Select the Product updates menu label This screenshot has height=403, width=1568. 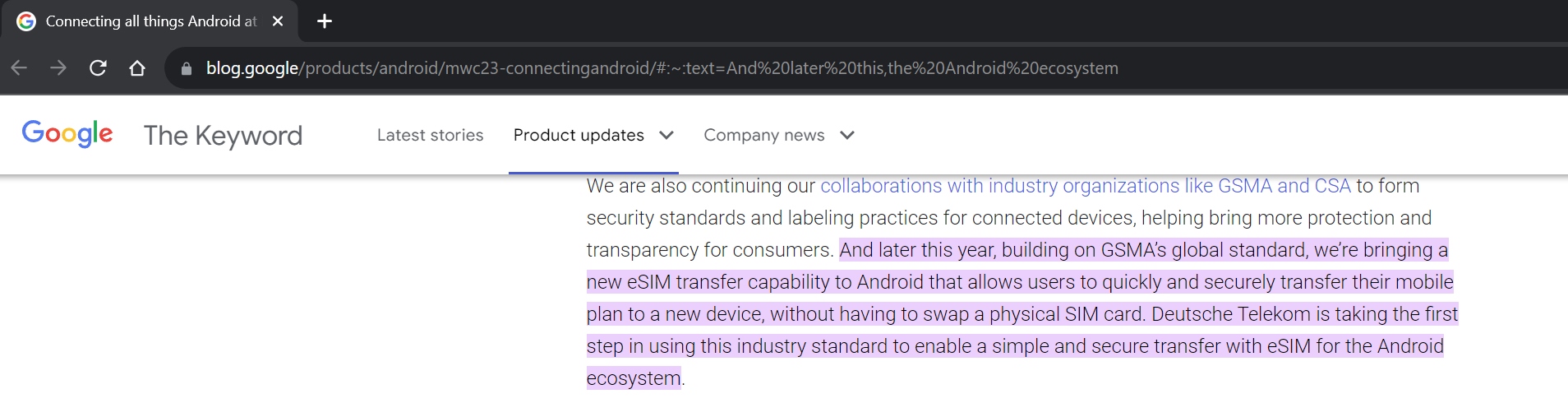[579, 135]
